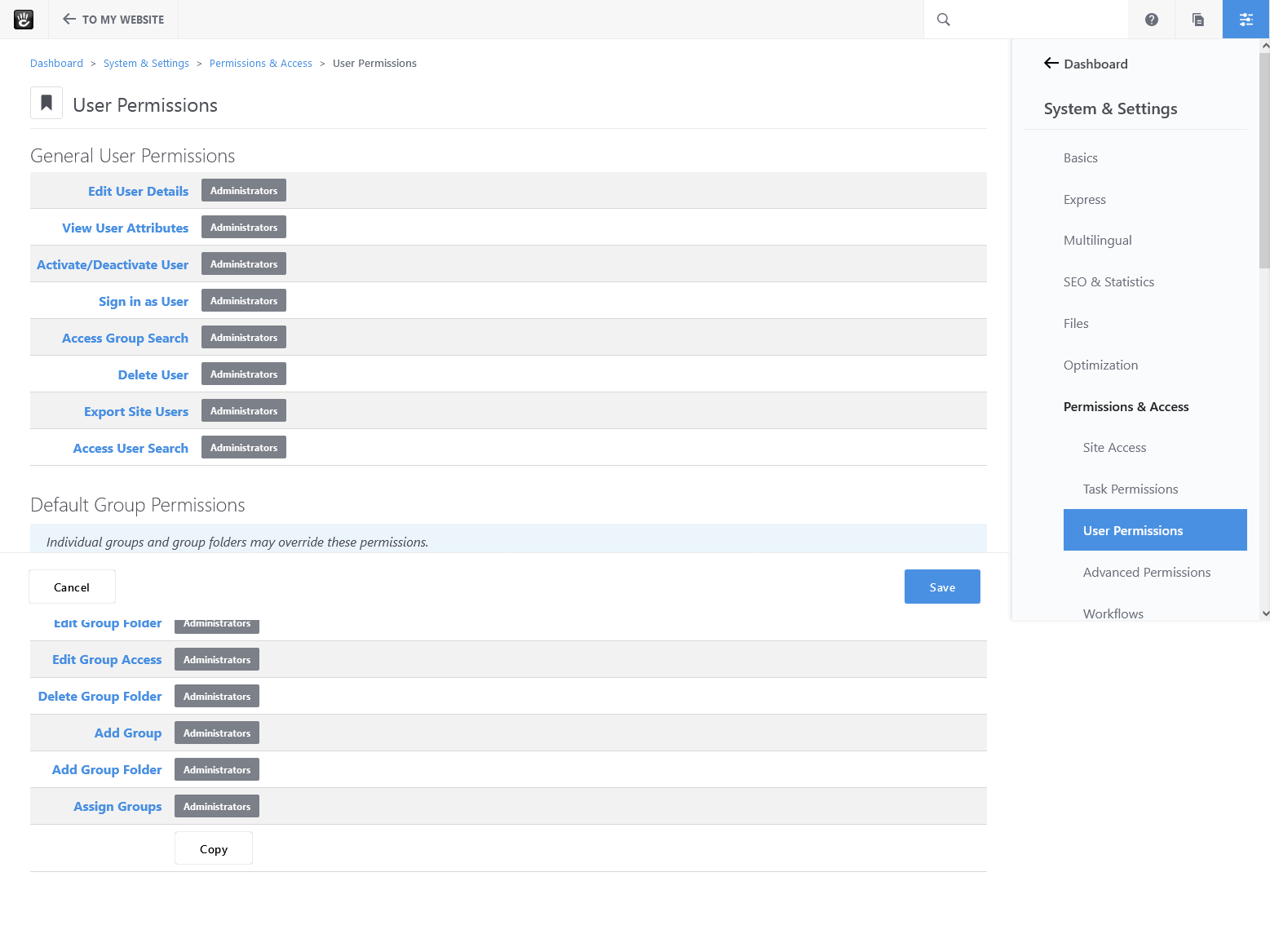Open SEO & Statistics settings
This screenshot has height=952, width=1270.
click(1108, 281)
